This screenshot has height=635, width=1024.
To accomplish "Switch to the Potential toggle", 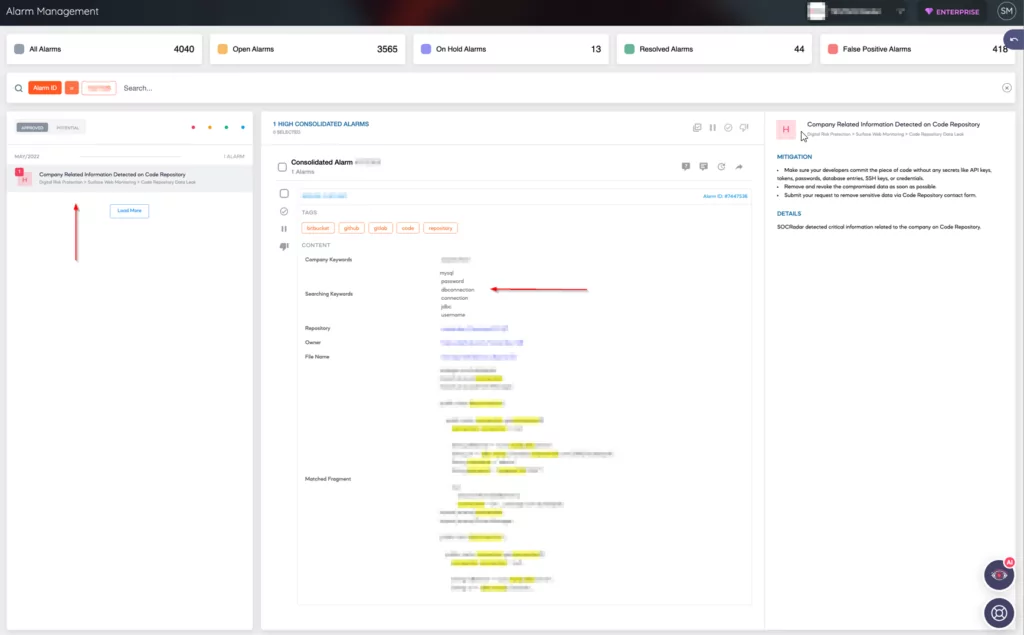I will pyautogui.click(x=67, y=127).
